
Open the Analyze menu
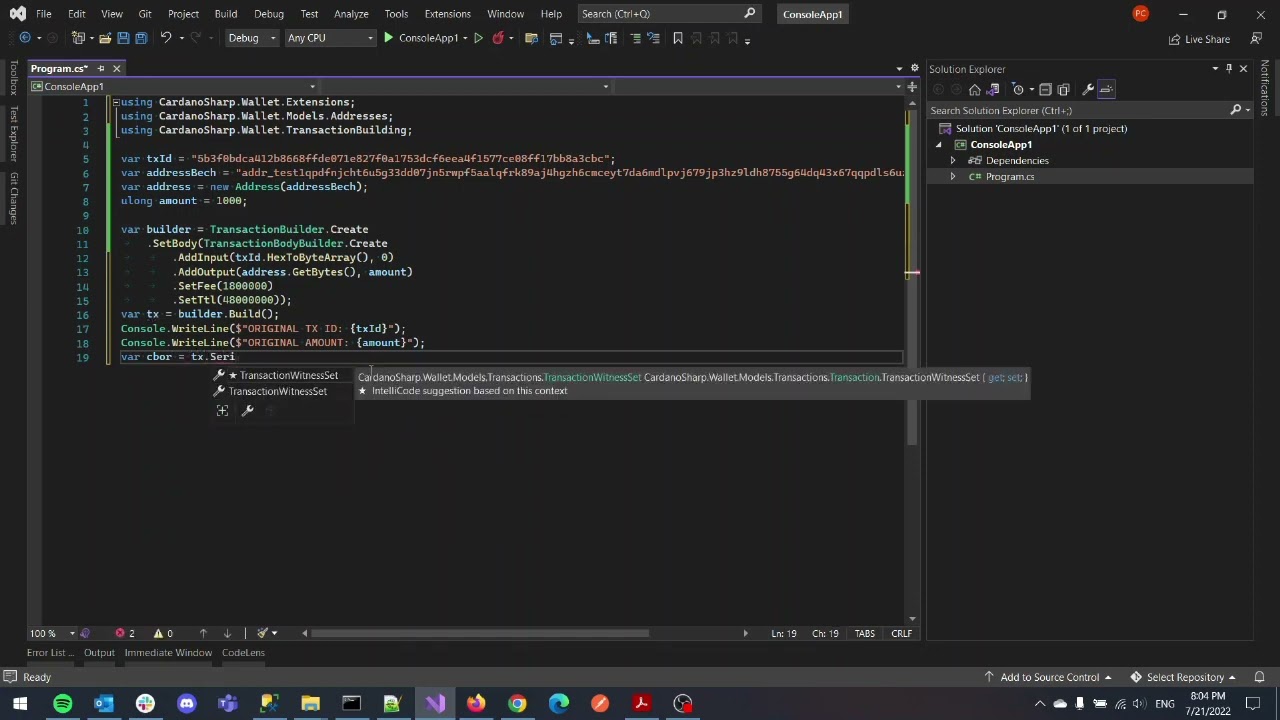(351, 14)
